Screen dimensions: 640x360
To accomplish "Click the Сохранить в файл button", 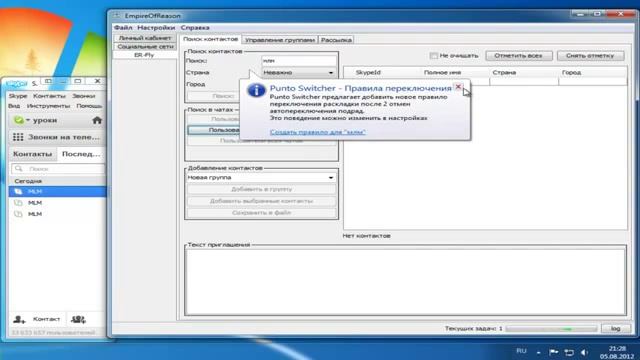I will pos(261,213).
